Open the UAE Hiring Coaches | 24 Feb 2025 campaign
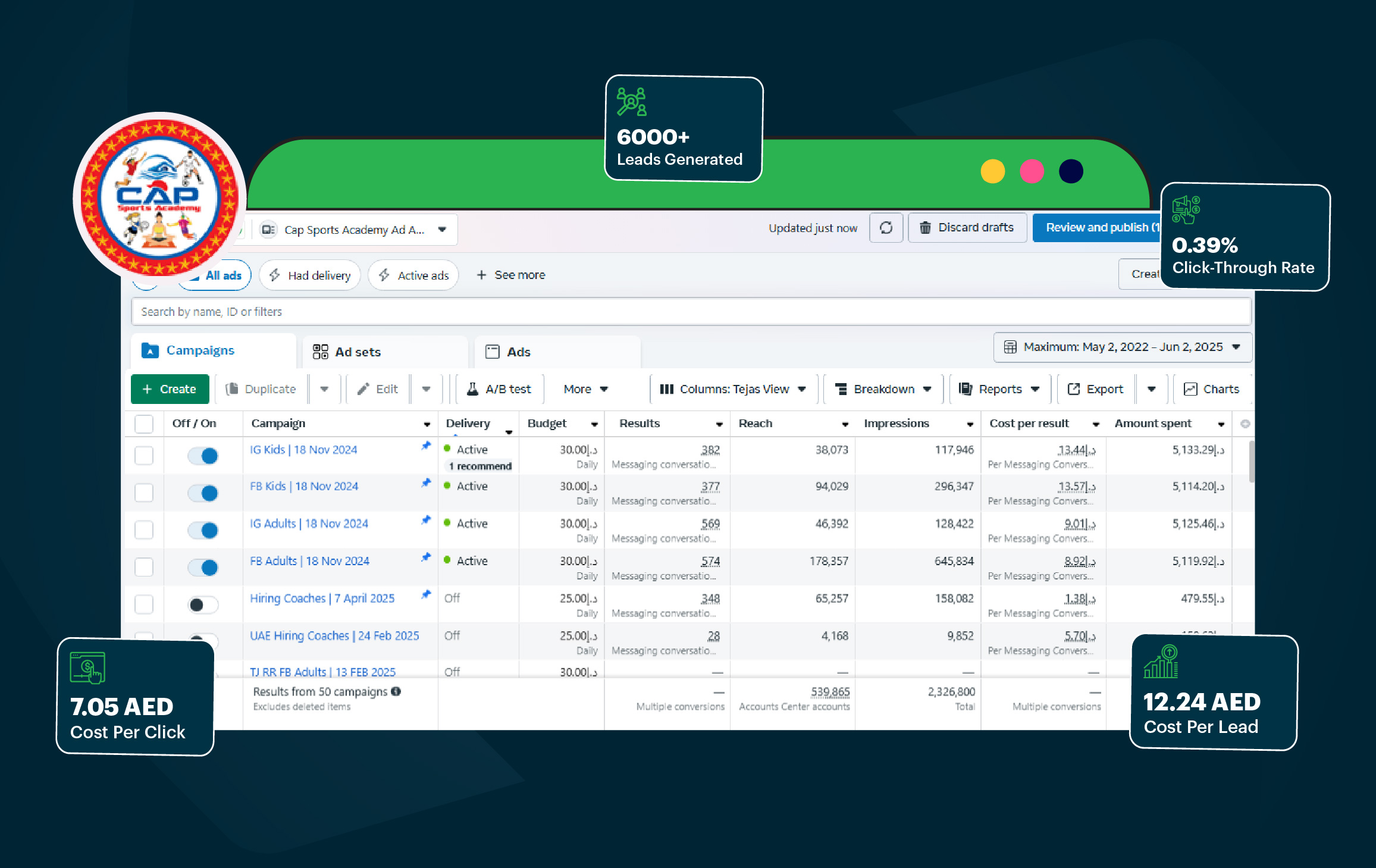The height and width of the screenshot is (868, 1376). [334, 635]
